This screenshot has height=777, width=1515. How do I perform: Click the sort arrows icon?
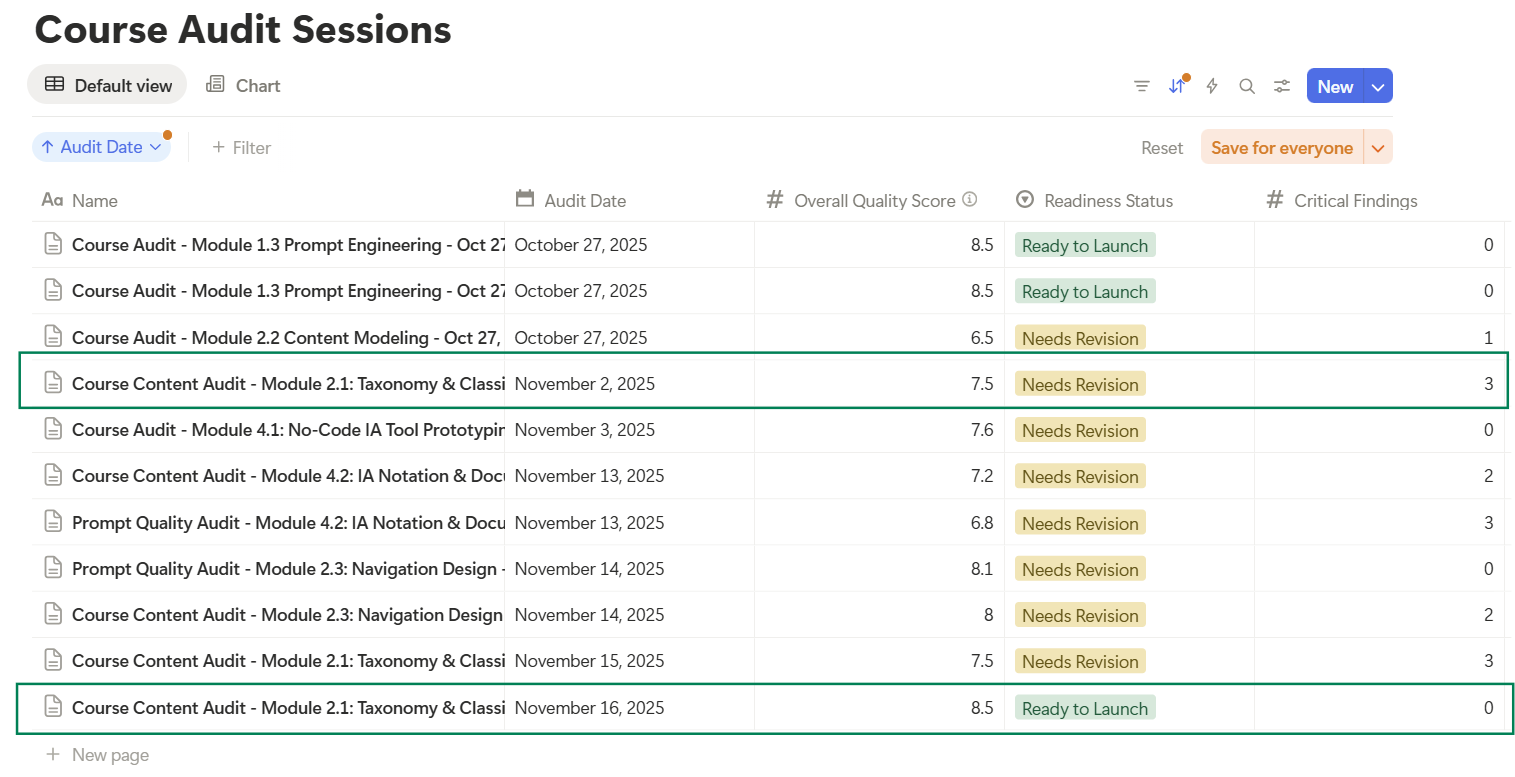coord(1177,86)
